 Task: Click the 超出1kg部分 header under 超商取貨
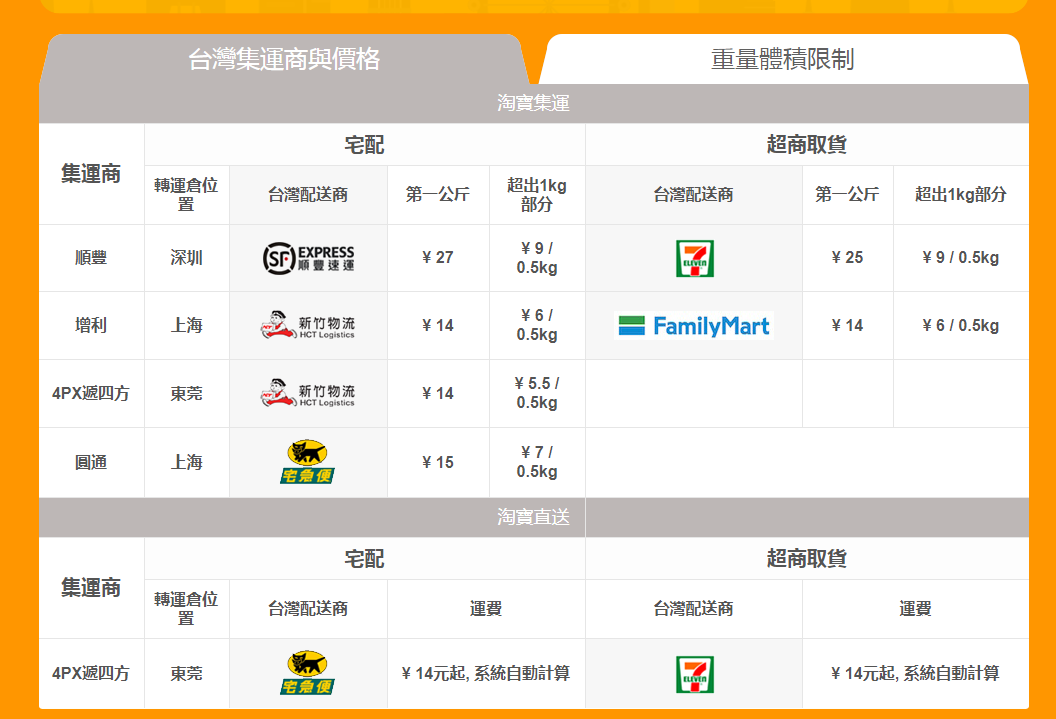click(960, 195)
